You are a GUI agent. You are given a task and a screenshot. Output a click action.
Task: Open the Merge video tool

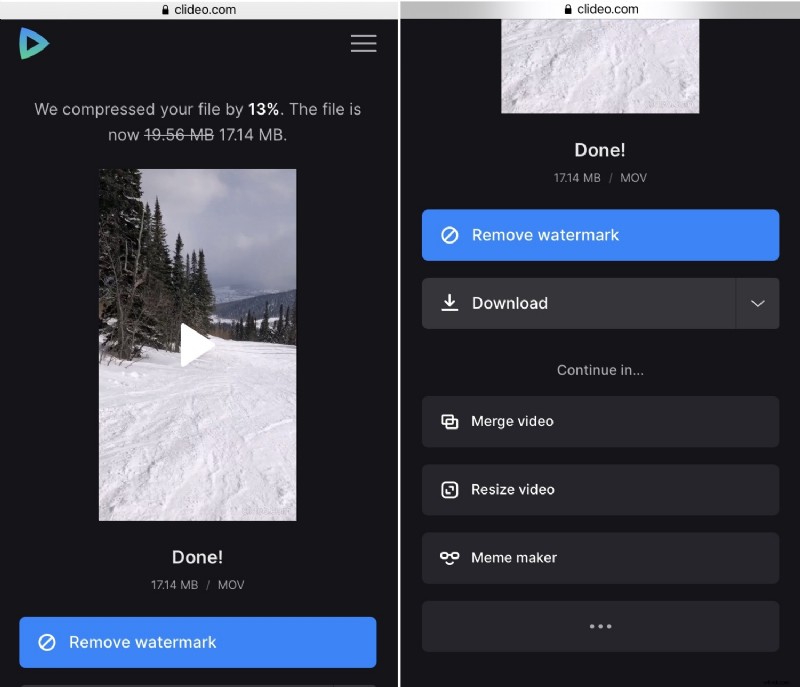600,421
